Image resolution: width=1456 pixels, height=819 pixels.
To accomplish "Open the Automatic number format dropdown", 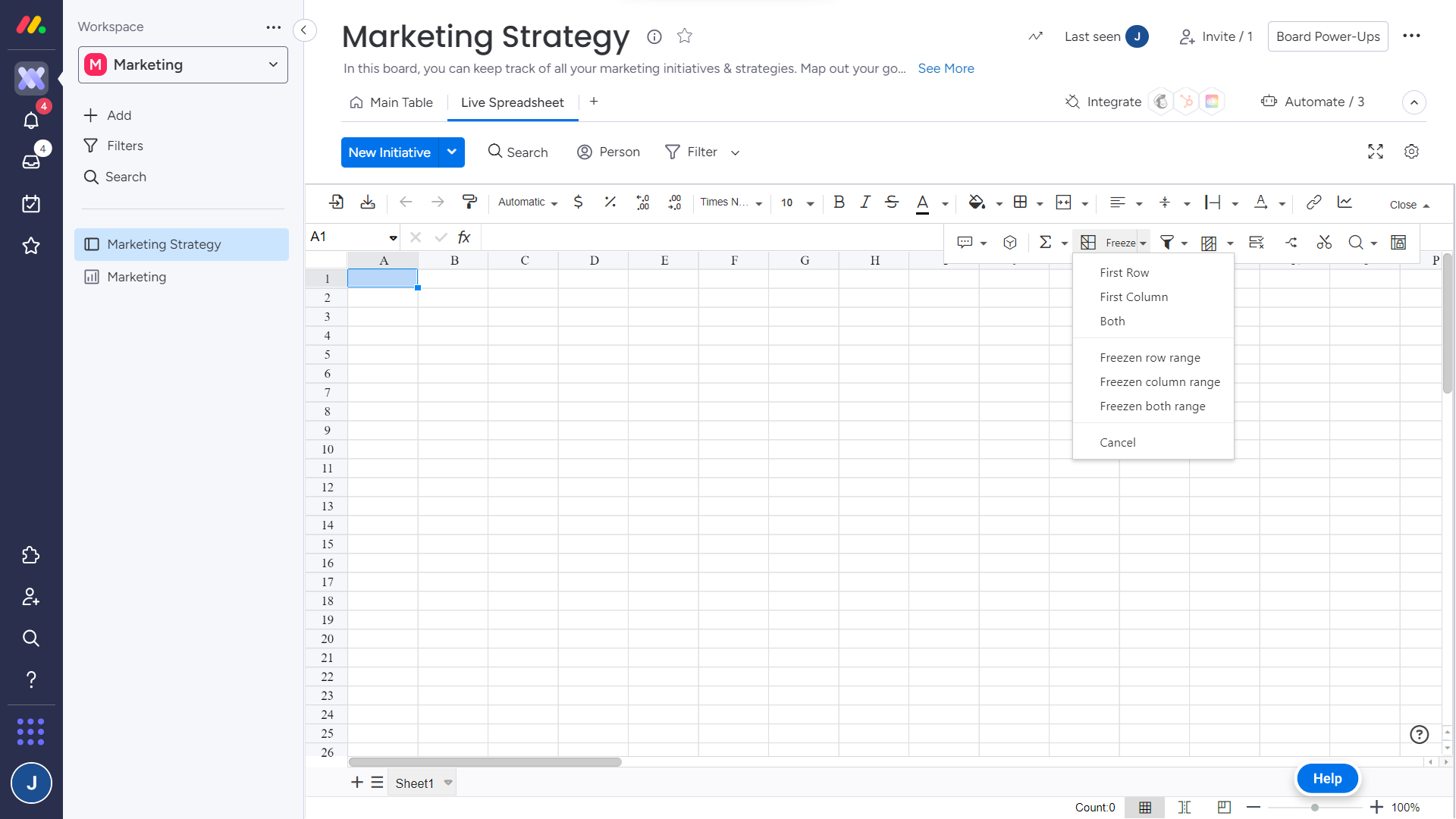I will click(528, 202).
